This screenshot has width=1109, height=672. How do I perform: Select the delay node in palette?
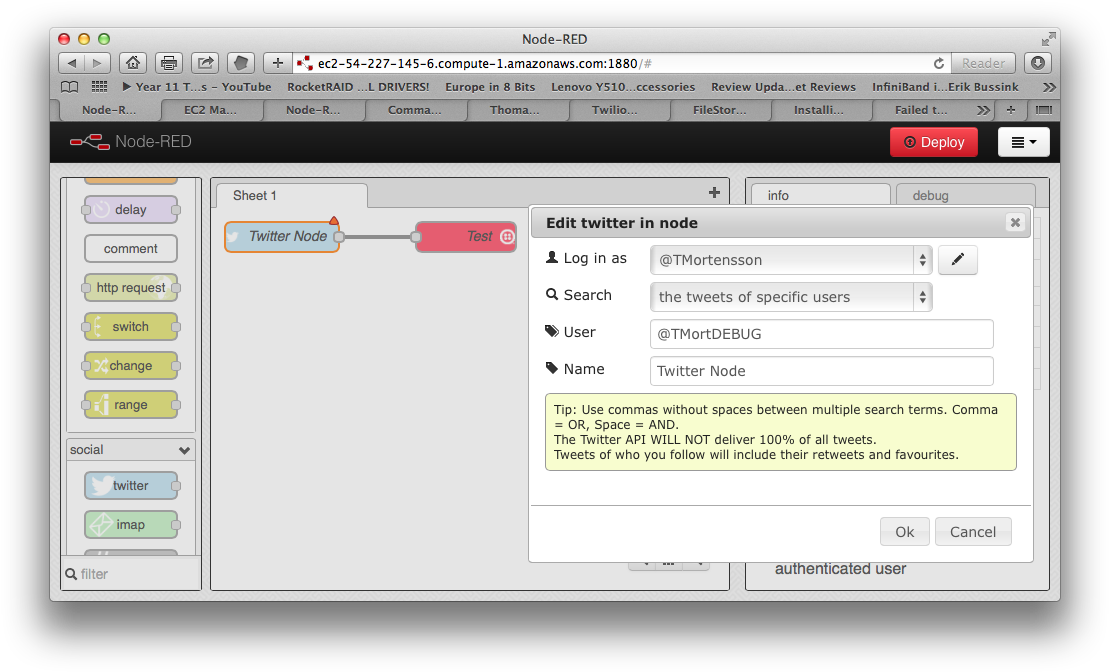[131, 210]
